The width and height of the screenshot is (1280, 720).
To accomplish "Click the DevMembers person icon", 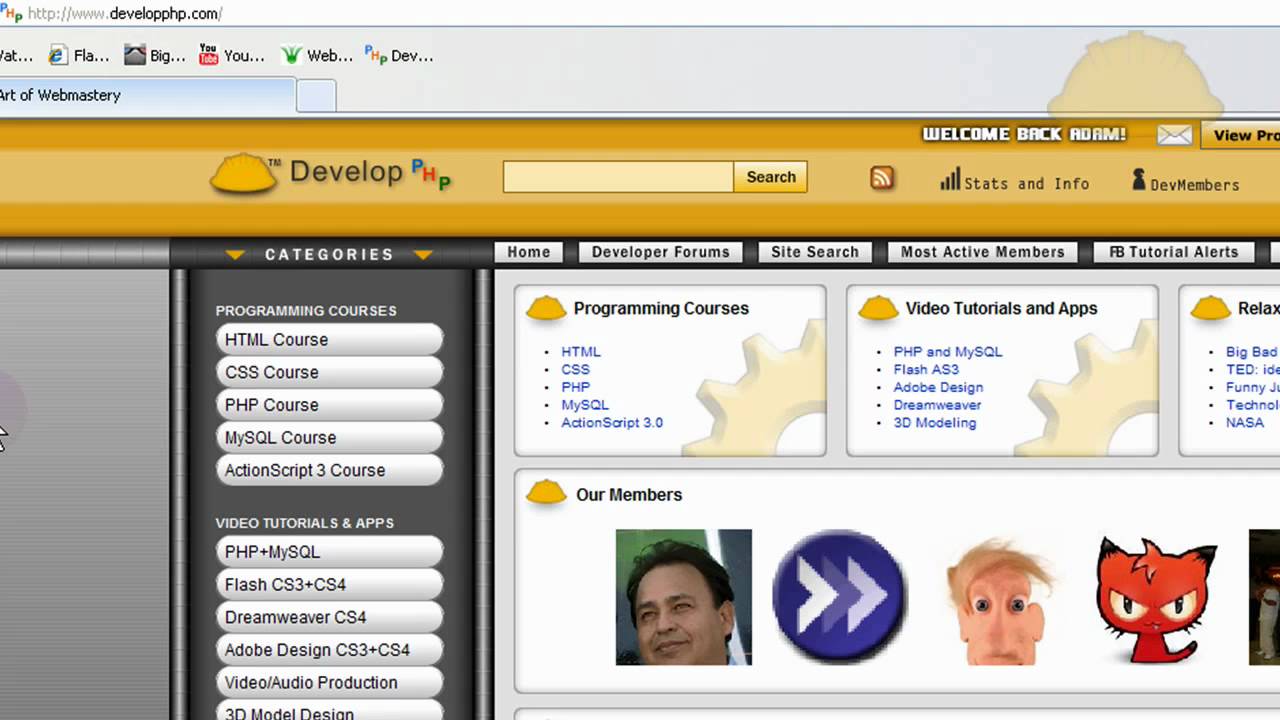I will click(x=1139, y=180).
